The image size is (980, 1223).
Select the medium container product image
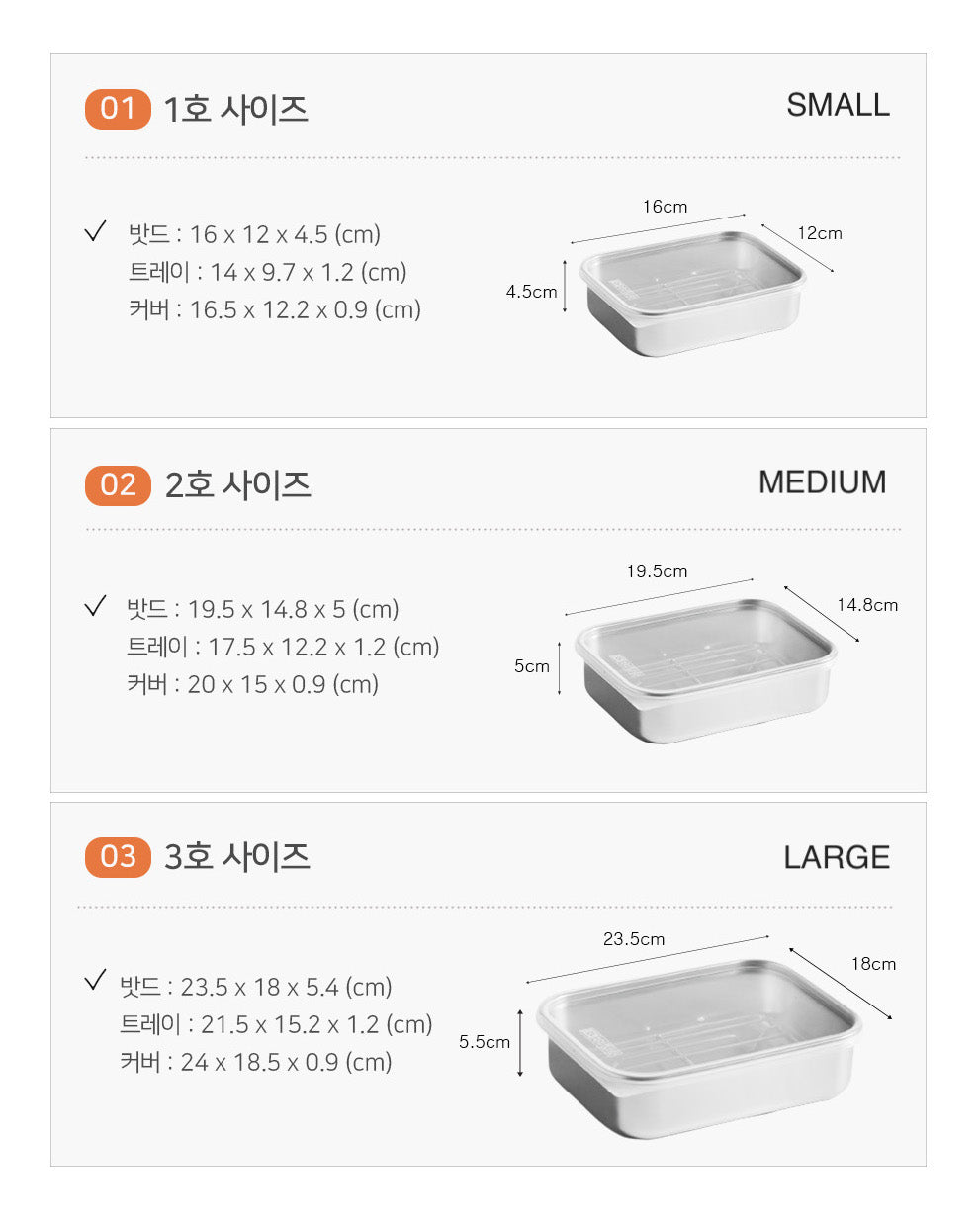(x=705, y=669)
